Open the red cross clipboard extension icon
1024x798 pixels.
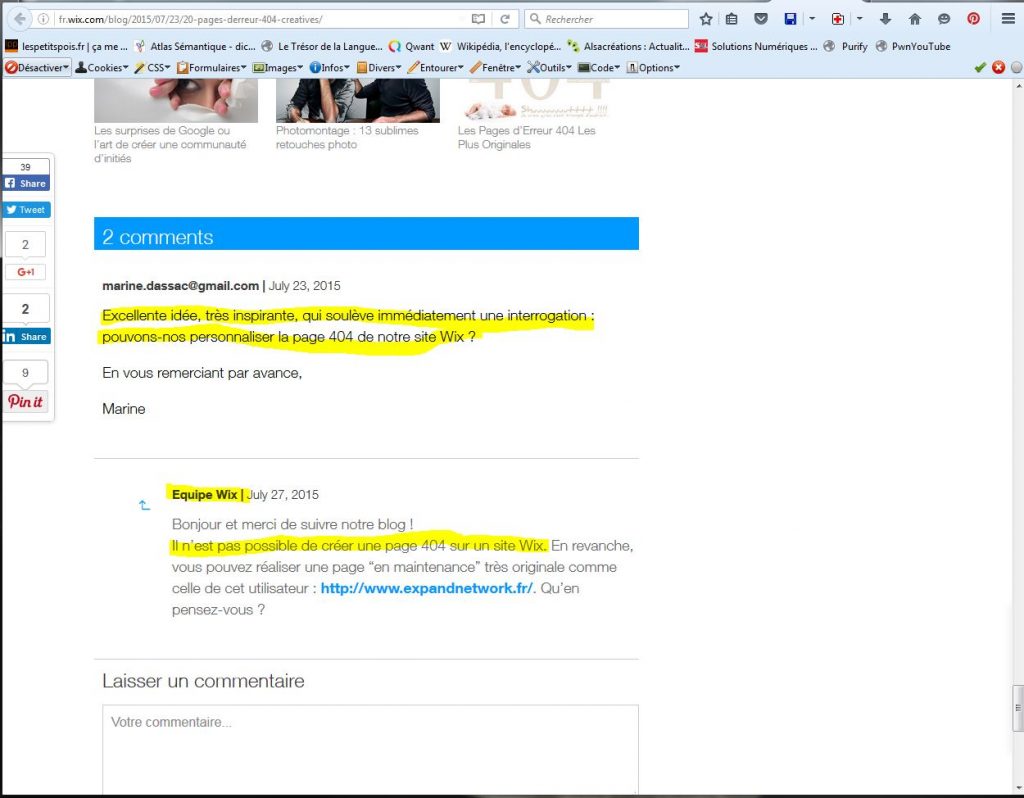837,19
